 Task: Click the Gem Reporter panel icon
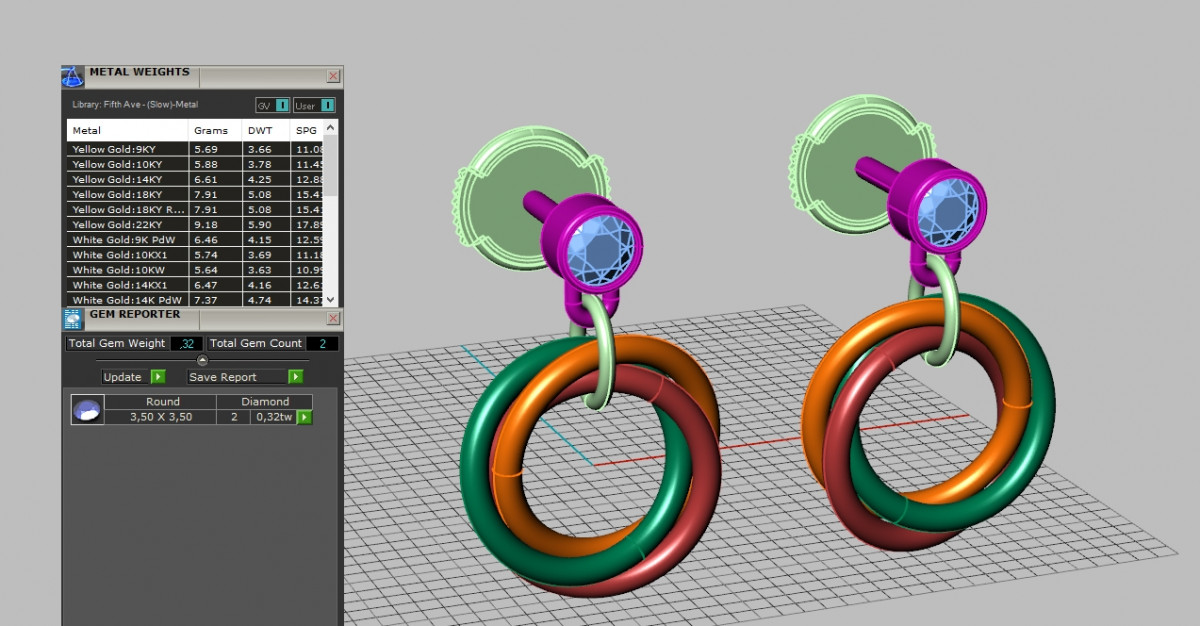72,319
